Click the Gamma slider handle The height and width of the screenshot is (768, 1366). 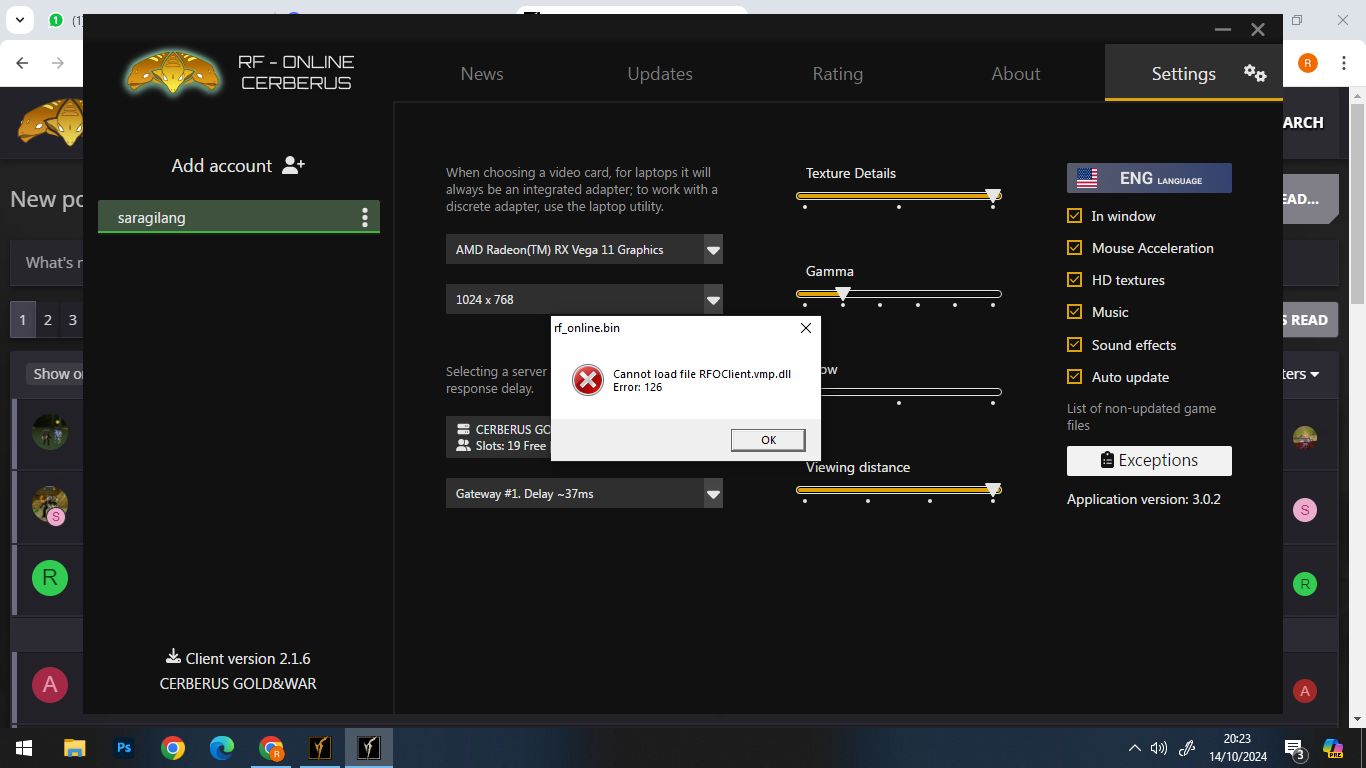coord(843,294)
